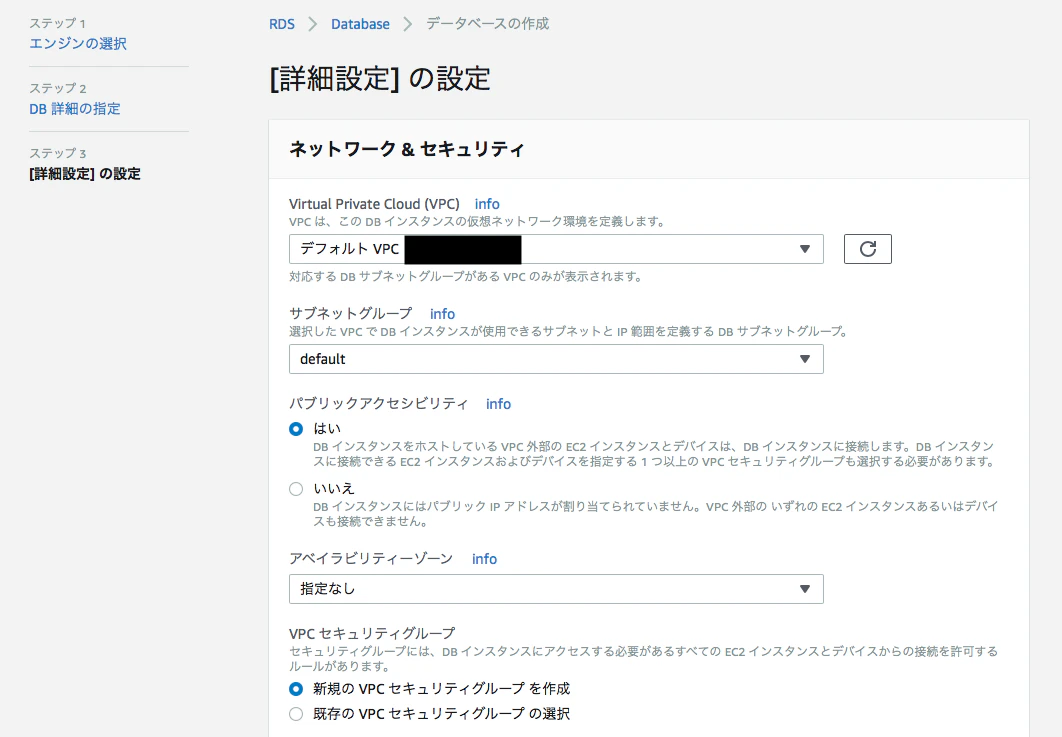
Task: Click Database in the breadcrumb trail
Action: click(x=360, y=23)
